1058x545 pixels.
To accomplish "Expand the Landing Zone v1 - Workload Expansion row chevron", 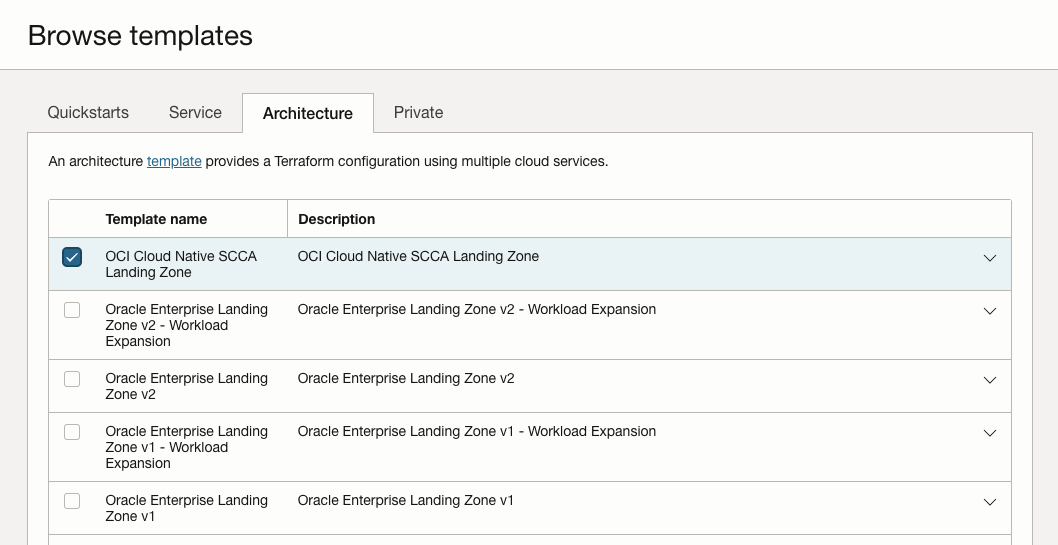I will tap(990, 433).
